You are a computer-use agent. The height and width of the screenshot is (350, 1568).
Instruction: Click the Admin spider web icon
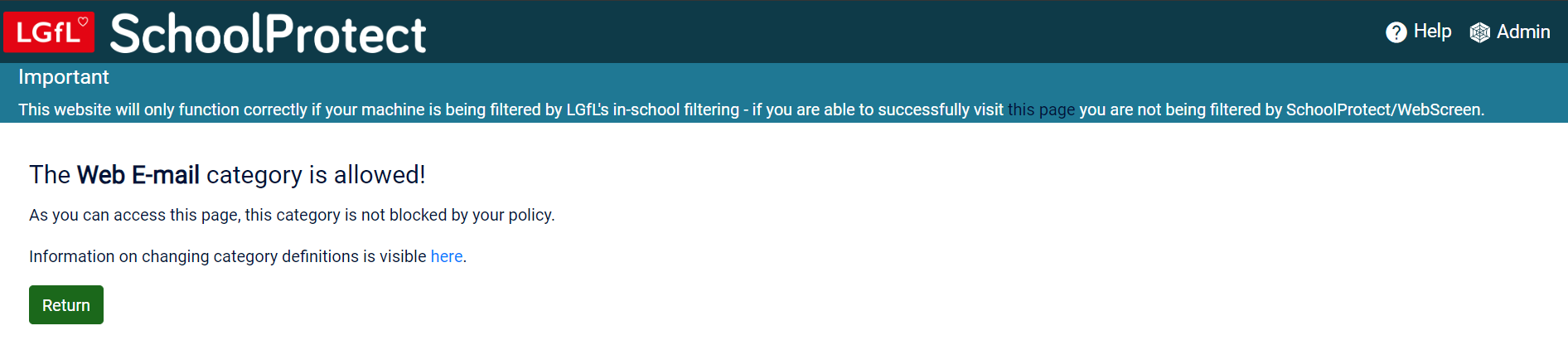pyautogui.click(x=1479, y=32)
